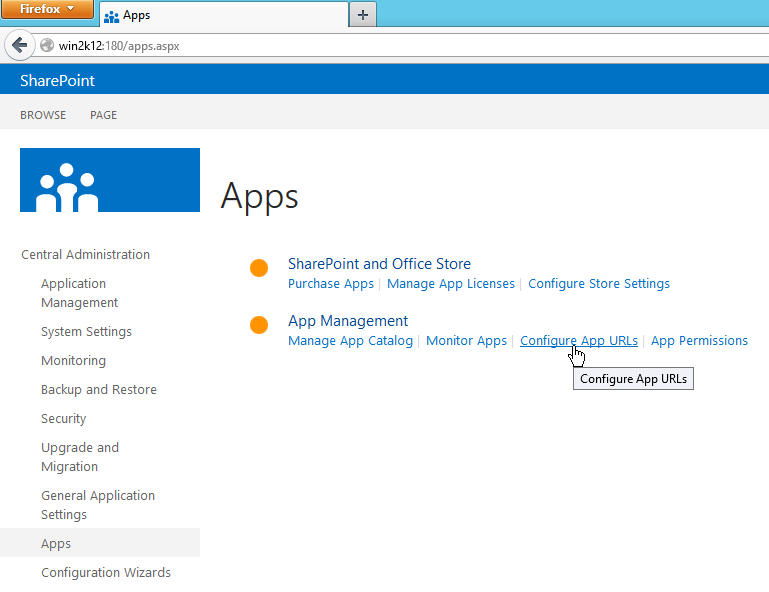Click the Central Administration site logo image
Viewport: 769px width, 592px height.
[110, 180]
